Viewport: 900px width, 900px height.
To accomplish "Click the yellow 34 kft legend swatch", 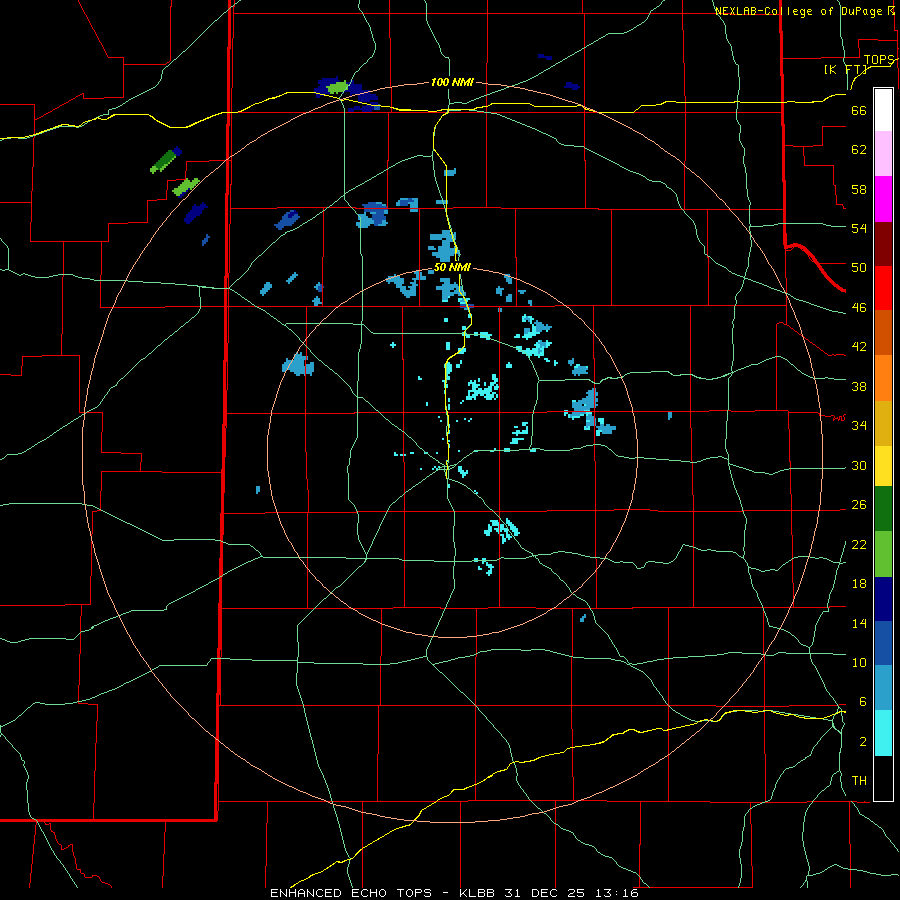I will pos(883,466).
